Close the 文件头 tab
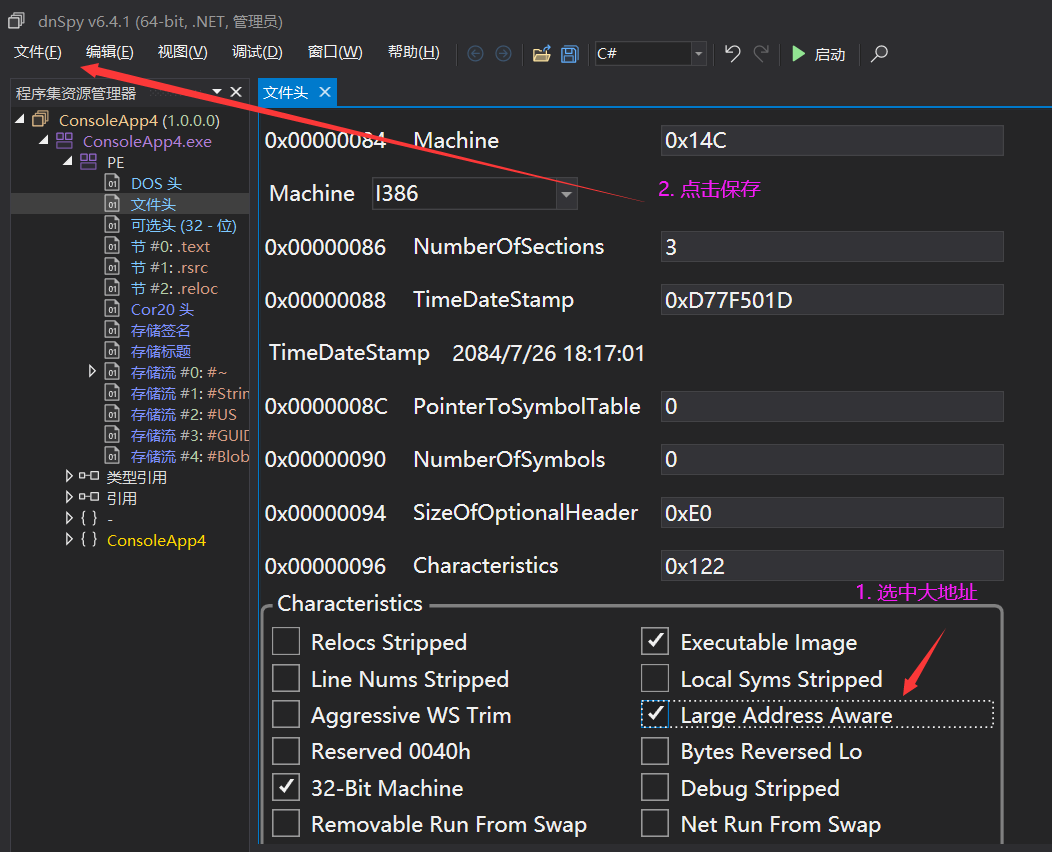The height and width of the screenshot is (852, 1052). [x=324, y=92]
